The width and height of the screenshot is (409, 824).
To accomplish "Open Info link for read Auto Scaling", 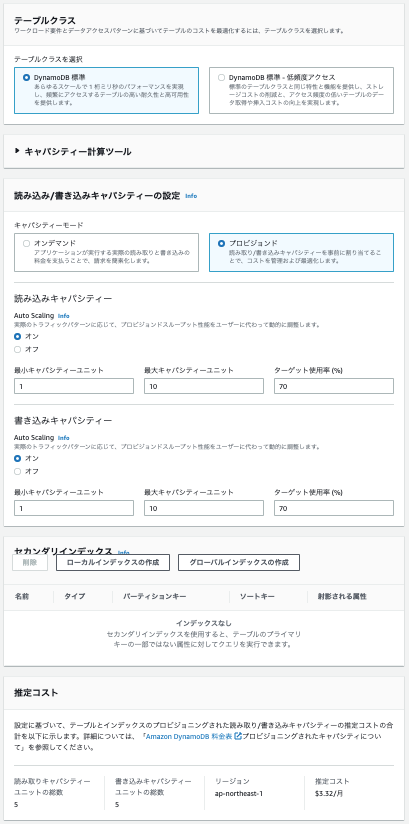I will (64, 316).
